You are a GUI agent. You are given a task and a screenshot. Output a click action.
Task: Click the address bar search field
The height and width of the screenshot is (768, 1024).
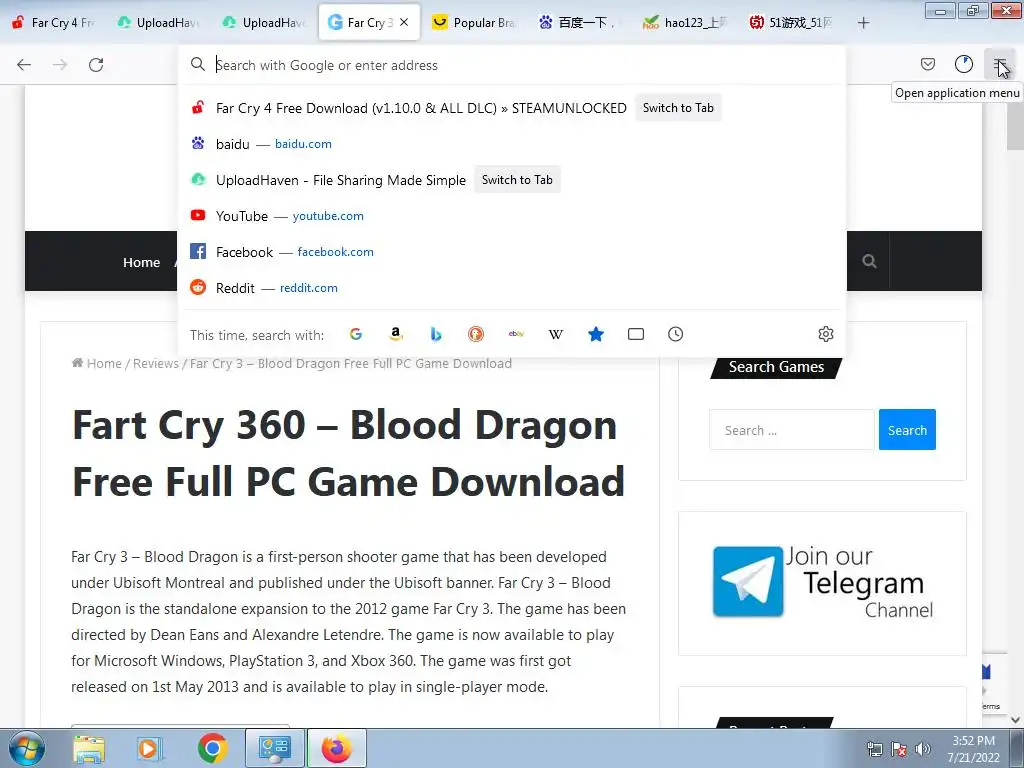point(511,65)
